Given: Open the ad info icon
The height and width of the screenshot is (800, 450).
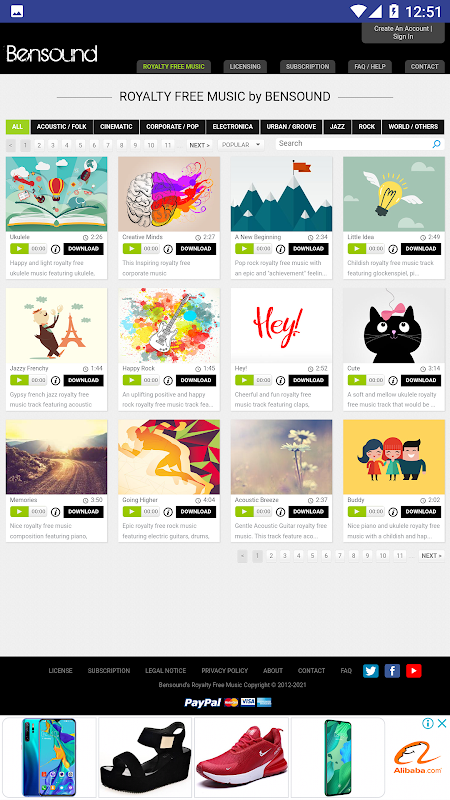Looking at the screenshot, I should [428, 723].
